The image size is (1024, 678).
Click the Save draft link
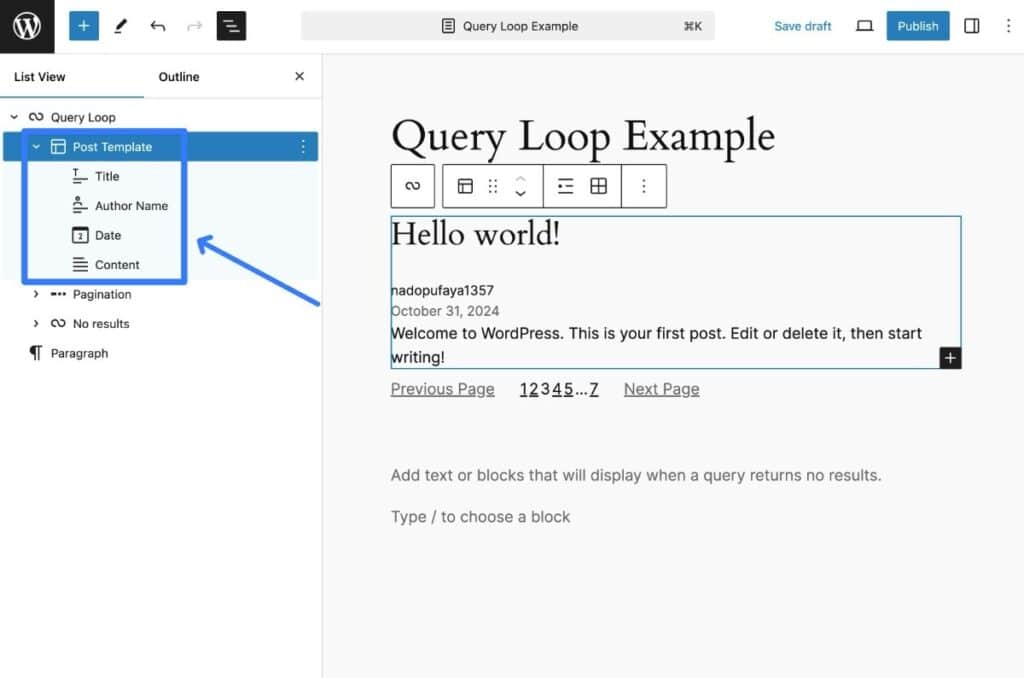(803, 25)
